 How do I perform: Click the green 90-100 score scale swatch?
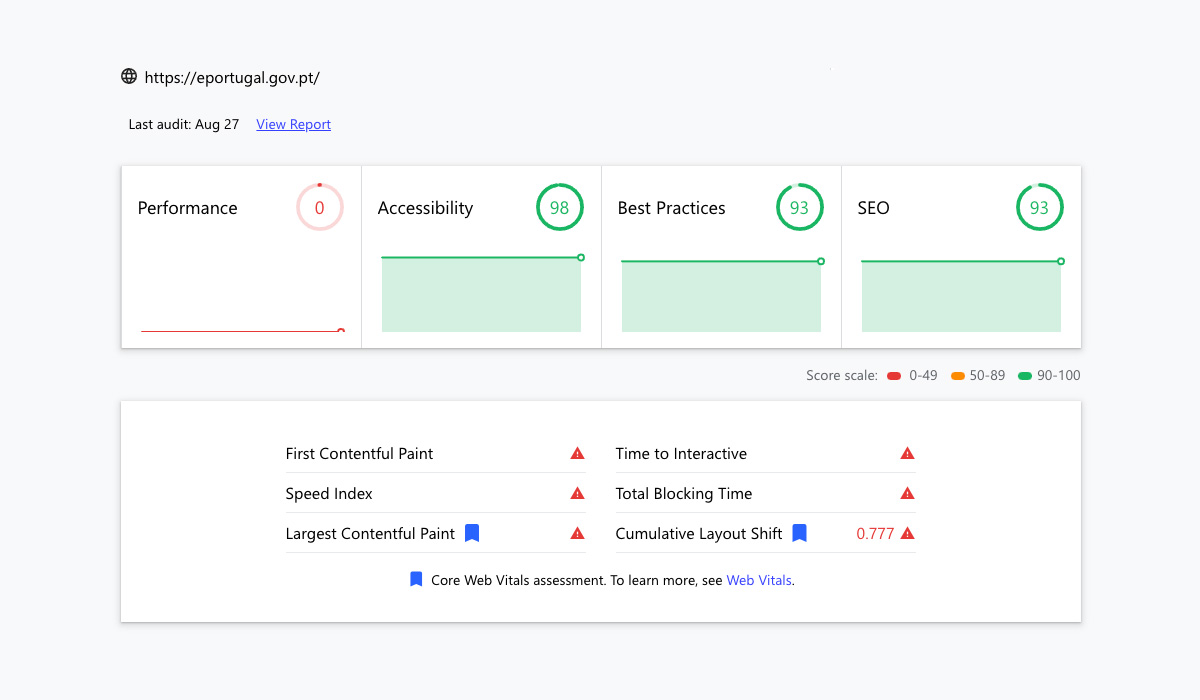1024,376
